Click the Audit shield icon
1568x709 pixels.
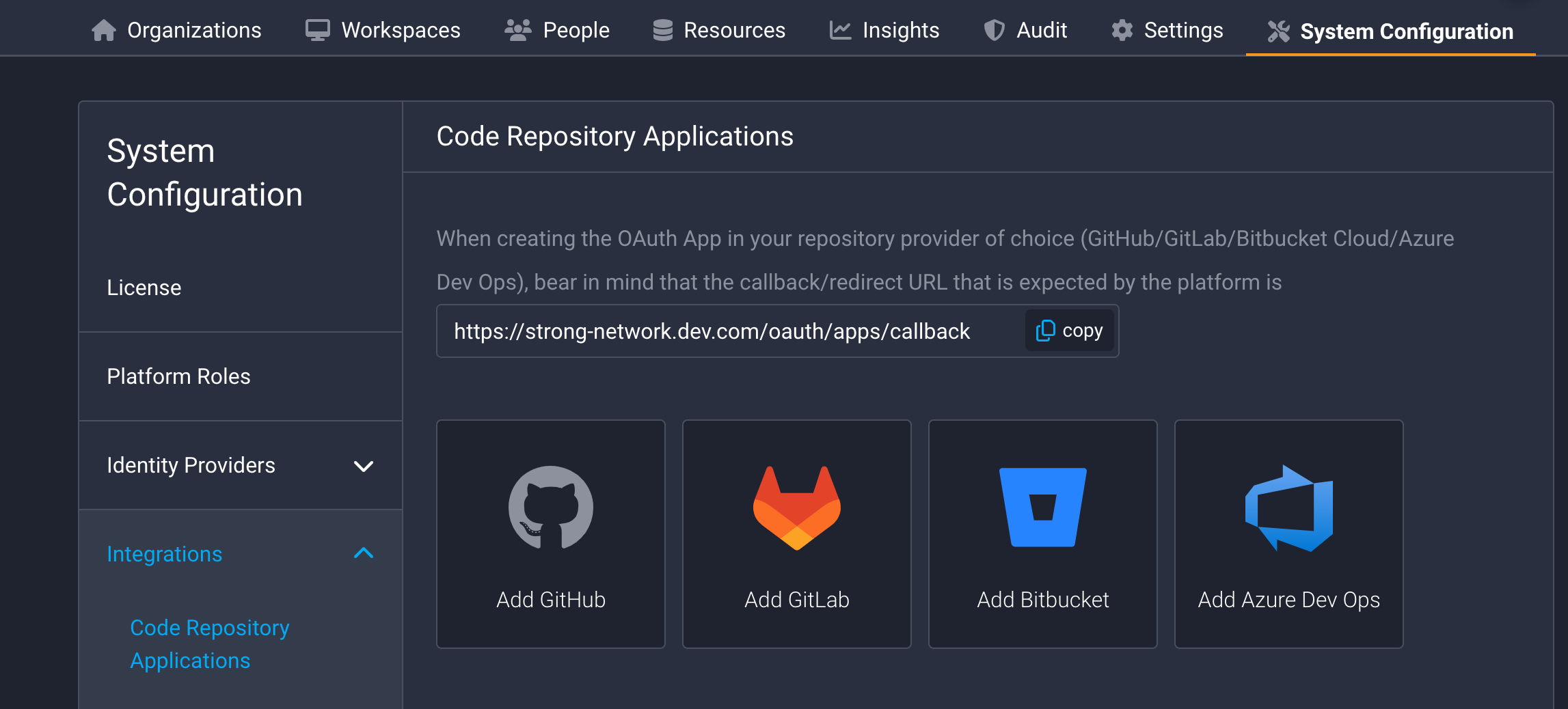pos(995,30)
